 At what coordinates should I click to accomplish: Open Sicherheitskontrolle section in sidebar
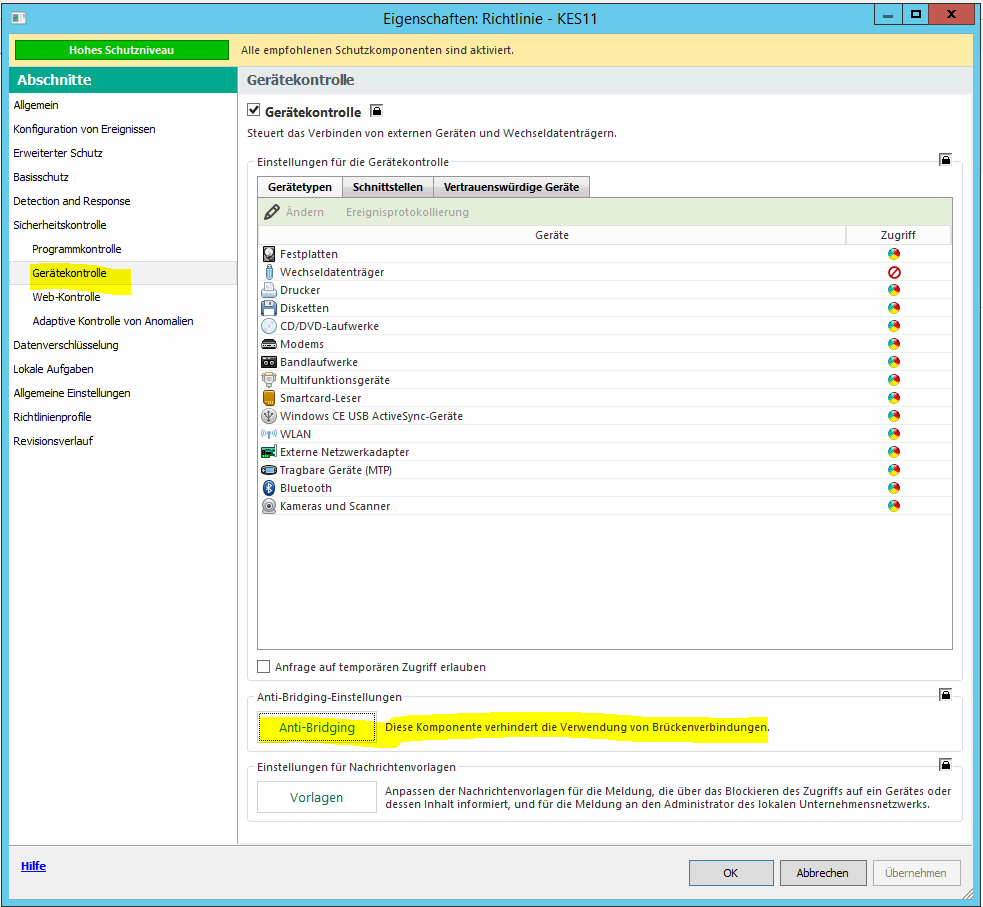tap(59, 225)
